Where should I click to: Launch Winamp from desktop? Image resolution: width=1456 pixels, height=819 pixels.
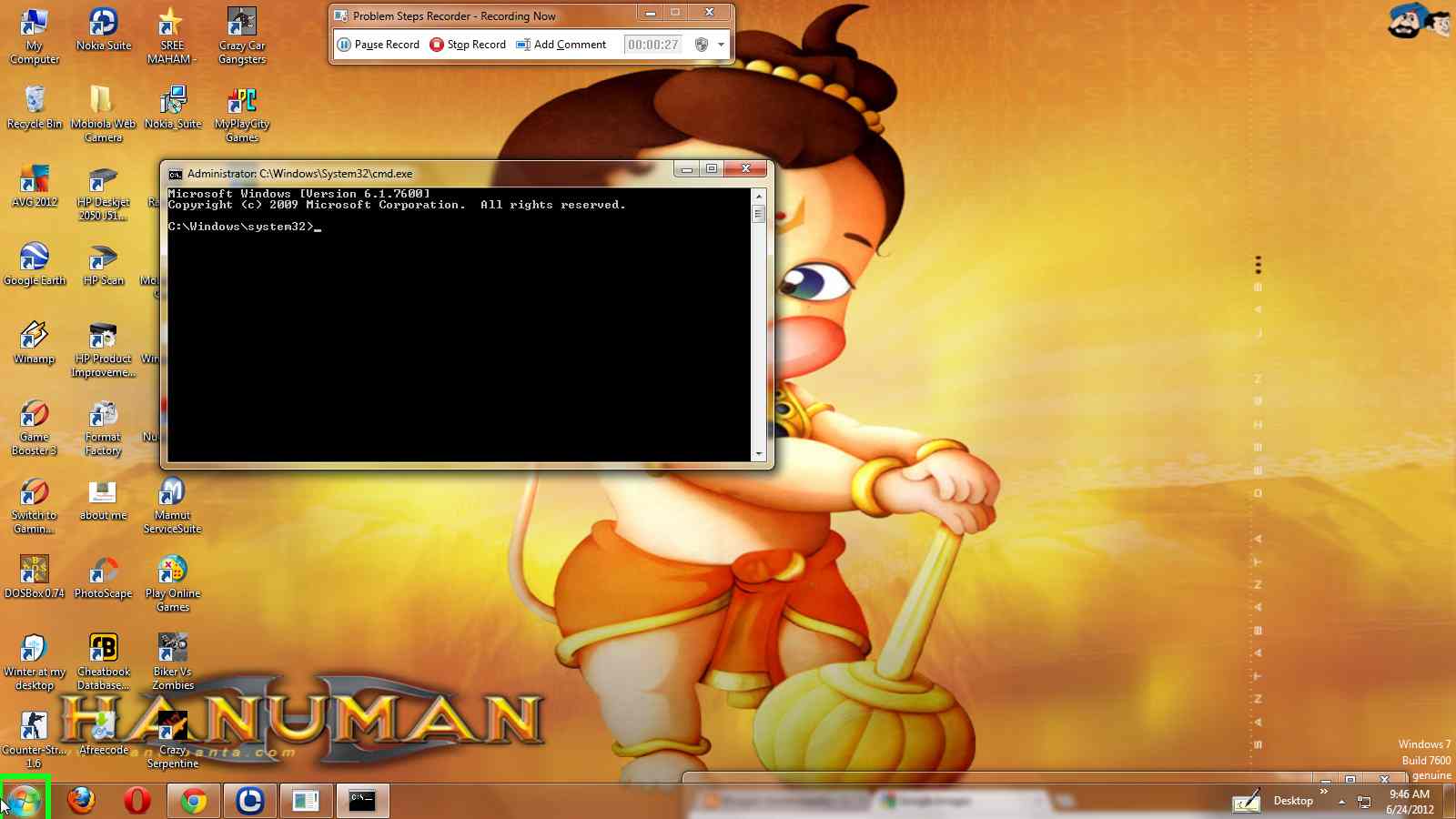[x=35, y=343]
